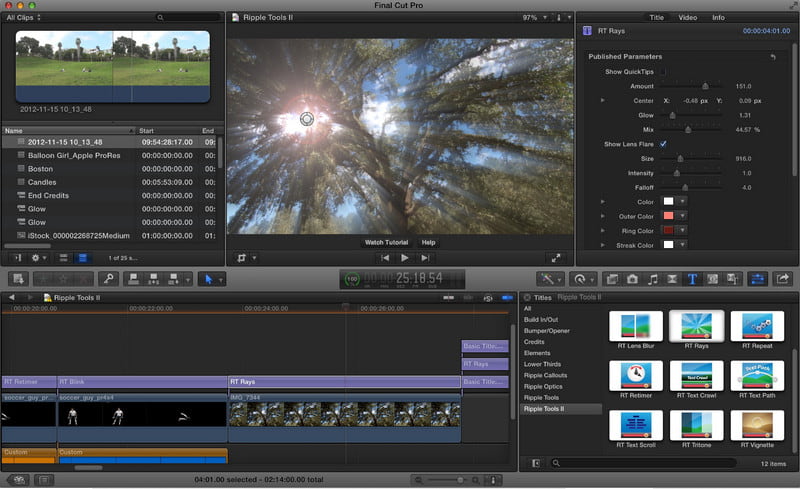Toggle the Timeline Index button at bottom

click(x=44, y=480)
